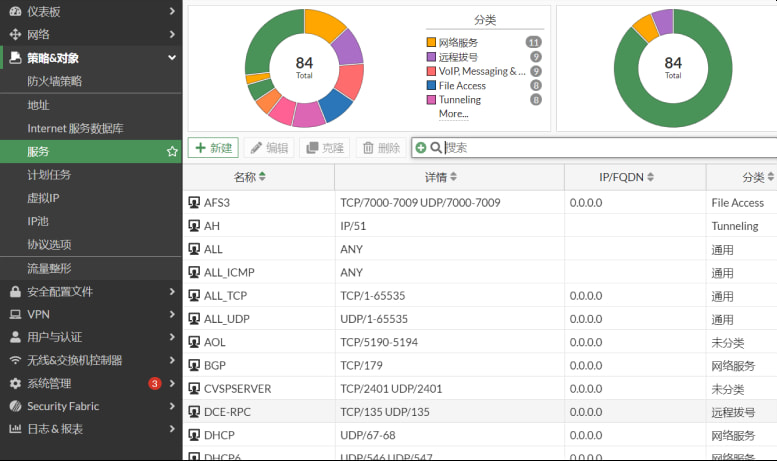The image size is (777, 461).
Task: Collapse the 策略&对象 section
Action: point(172,58)
